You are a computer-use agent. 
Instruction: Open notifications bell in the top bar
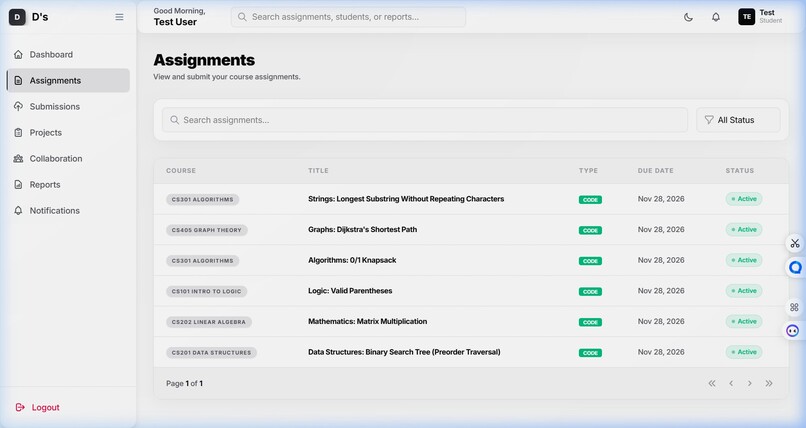pyautogui.click(x=716, y=17)
